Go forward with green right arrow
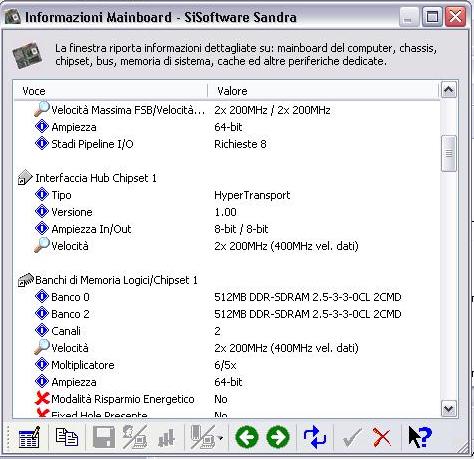This screenshot has width=474, height=459. click(278, 437)
